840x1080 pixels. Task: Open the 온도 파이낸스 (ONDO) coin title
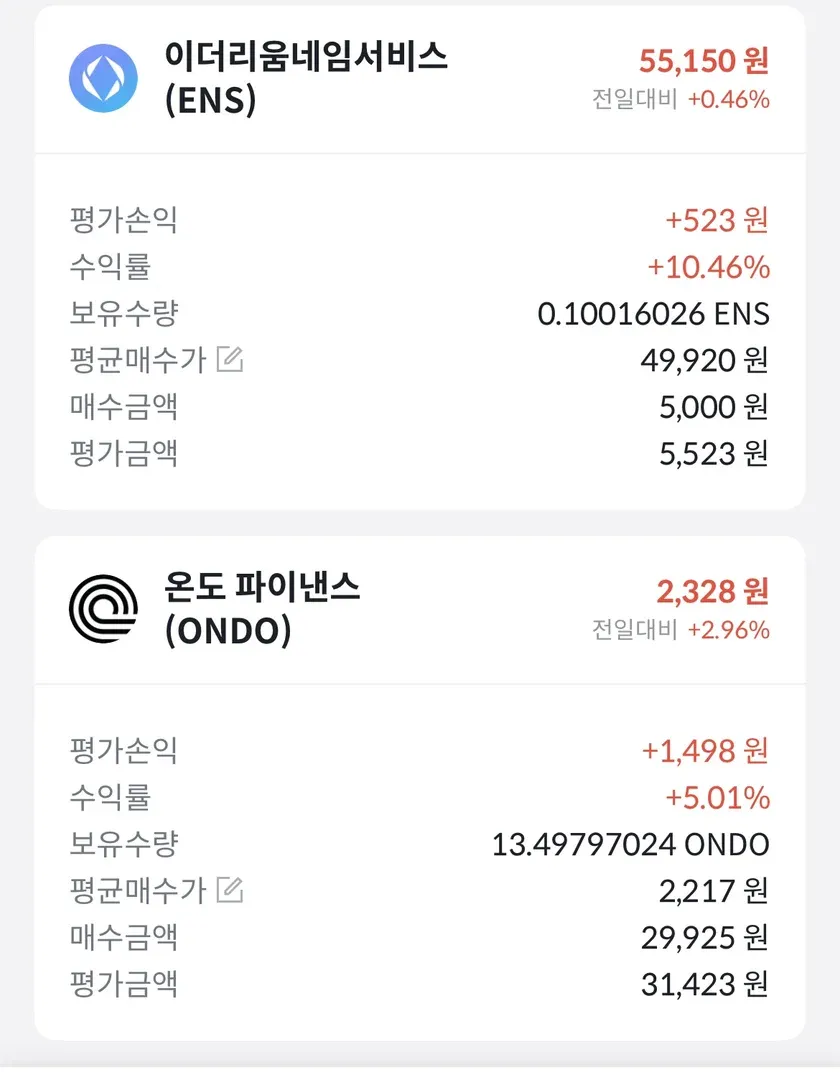[x=262, y=609]
